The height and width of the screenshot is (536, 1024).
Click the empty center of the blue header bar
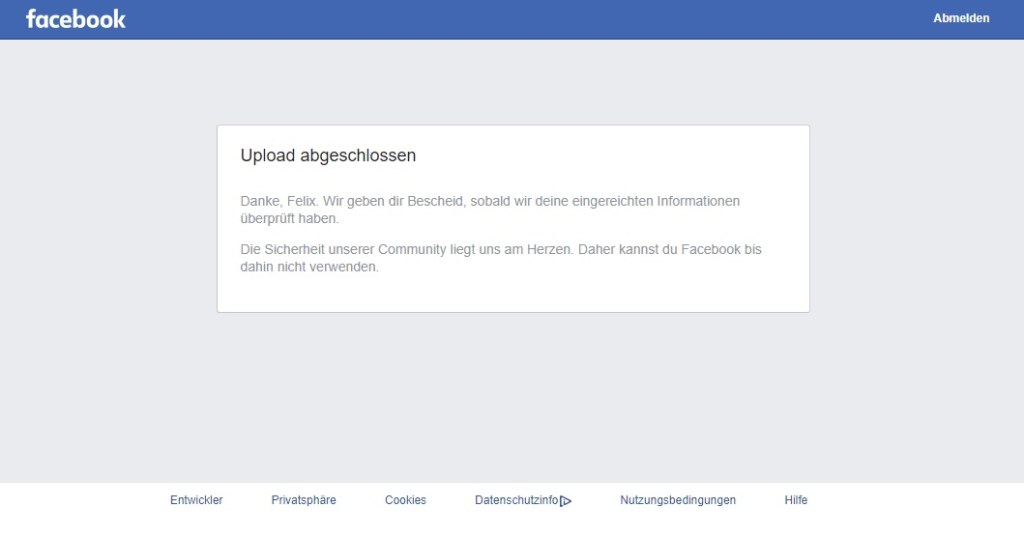[x=512, y=19]
